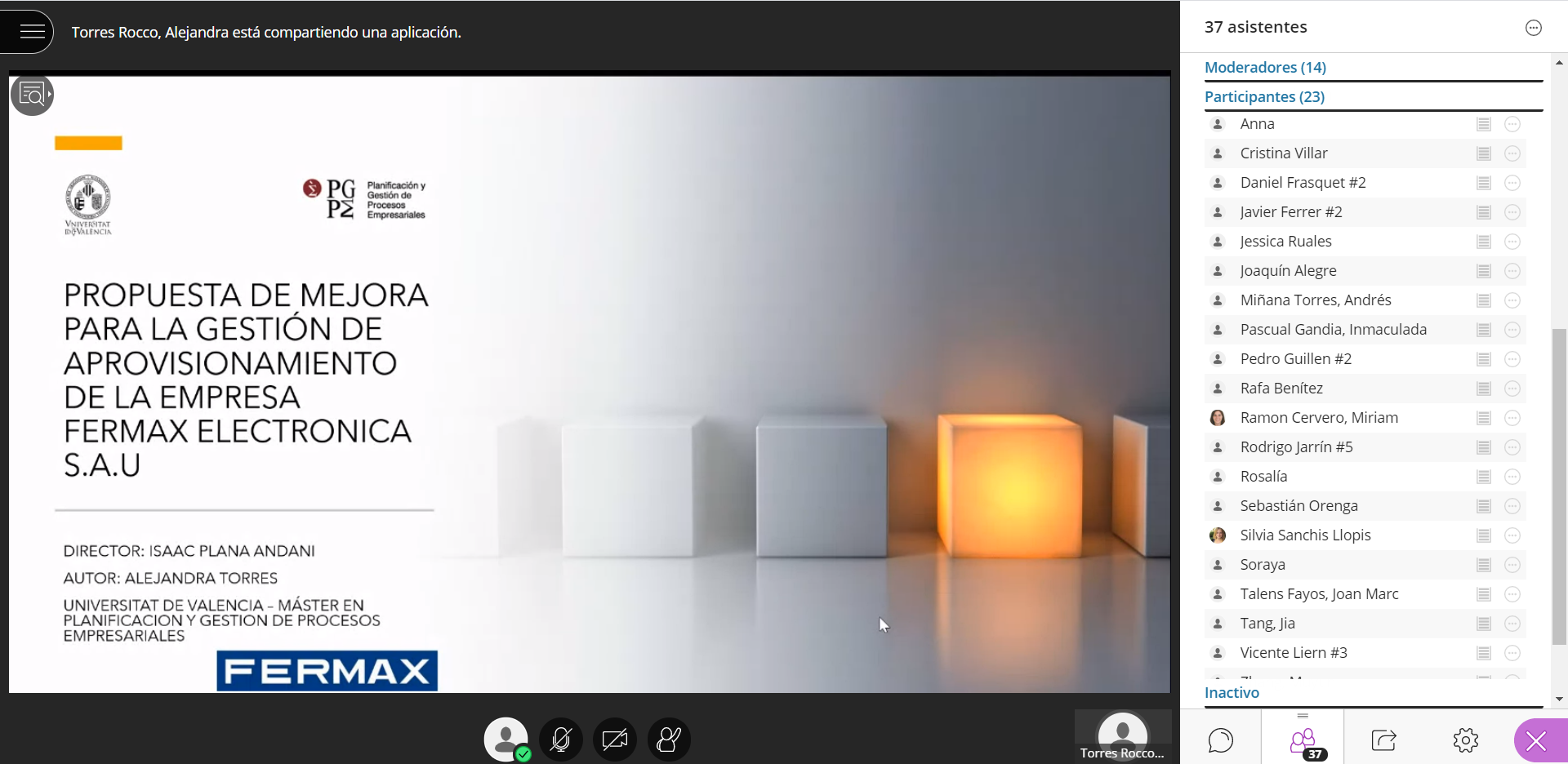Select attendee name Pedro Guillen #2
1568x764 pixels.
coord(1295,359)
